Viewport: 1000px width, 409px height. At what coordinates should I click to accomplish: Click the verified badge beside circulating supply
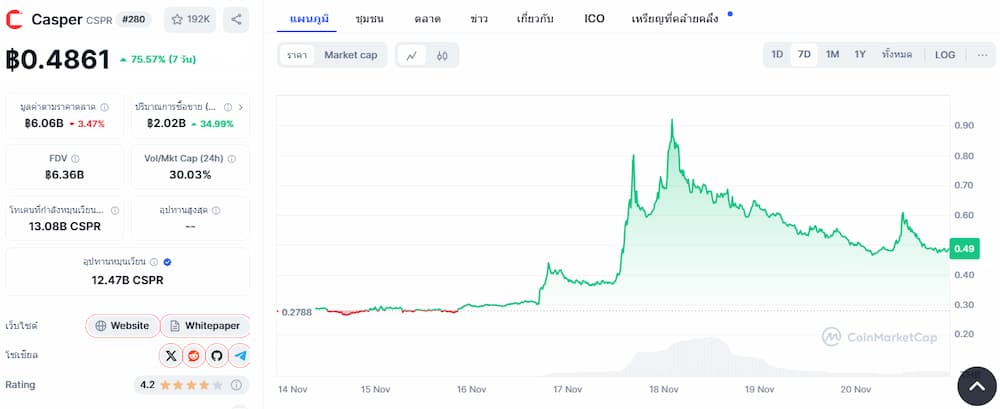coord(167,262)
